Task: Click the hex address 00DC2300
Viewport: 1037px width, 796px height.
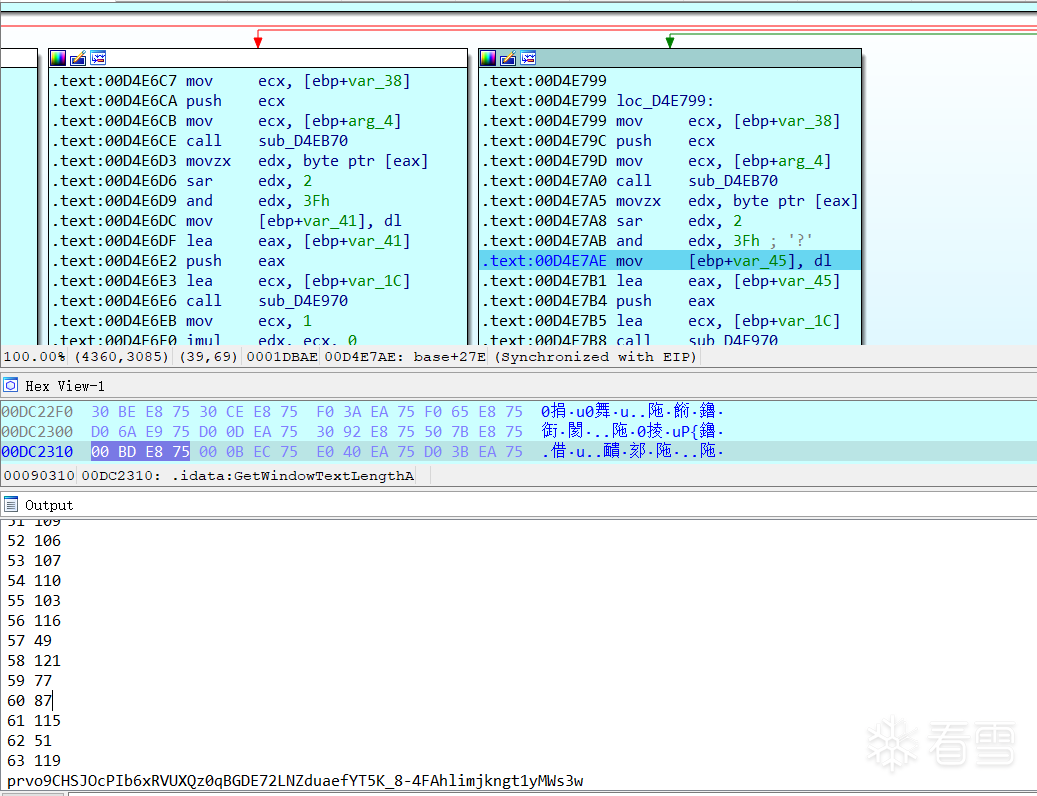Action: pos(37,432)
